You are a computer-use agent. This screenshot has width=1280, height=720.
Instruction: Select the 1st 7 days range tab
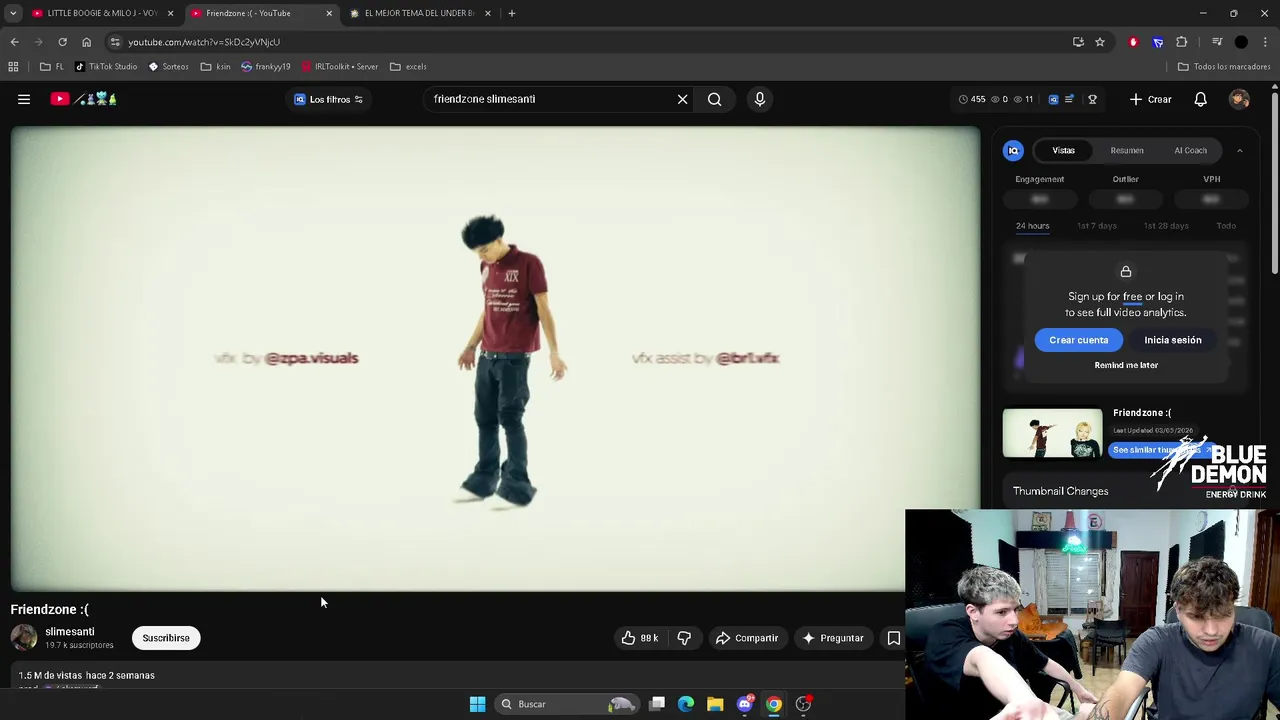[x=1097, y=226]
